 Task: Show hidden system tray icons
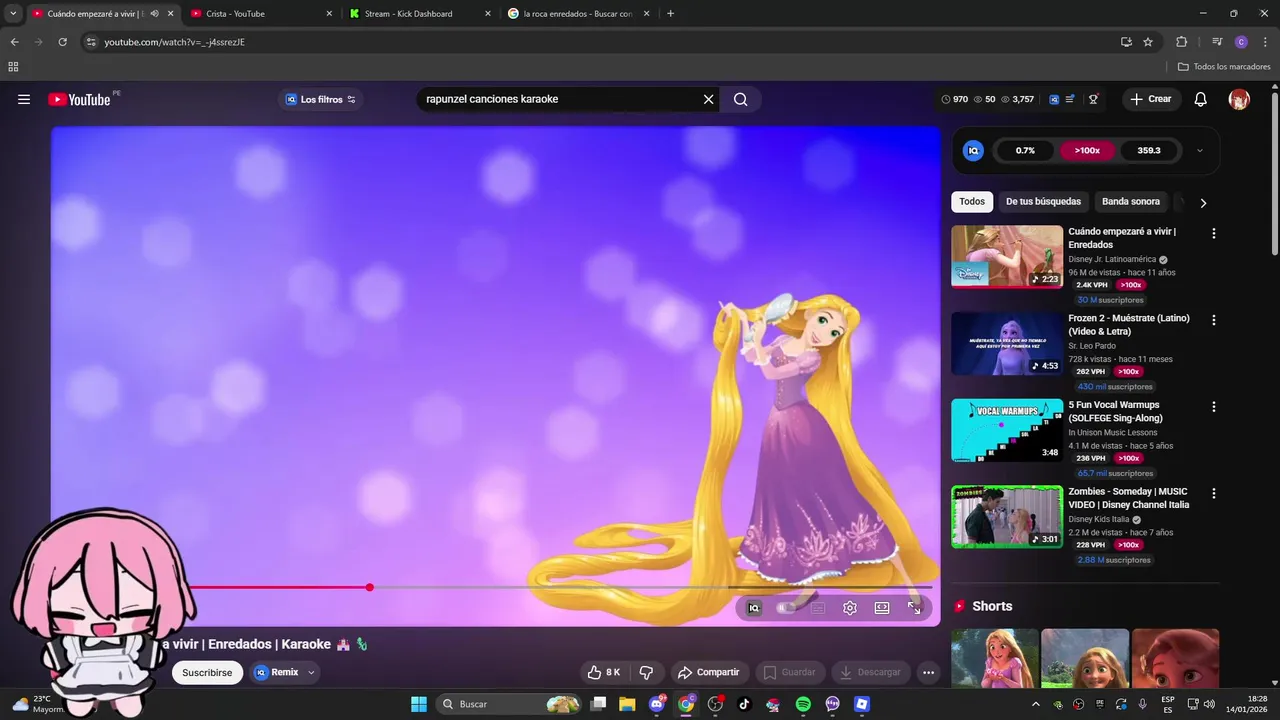point(1035,704)
